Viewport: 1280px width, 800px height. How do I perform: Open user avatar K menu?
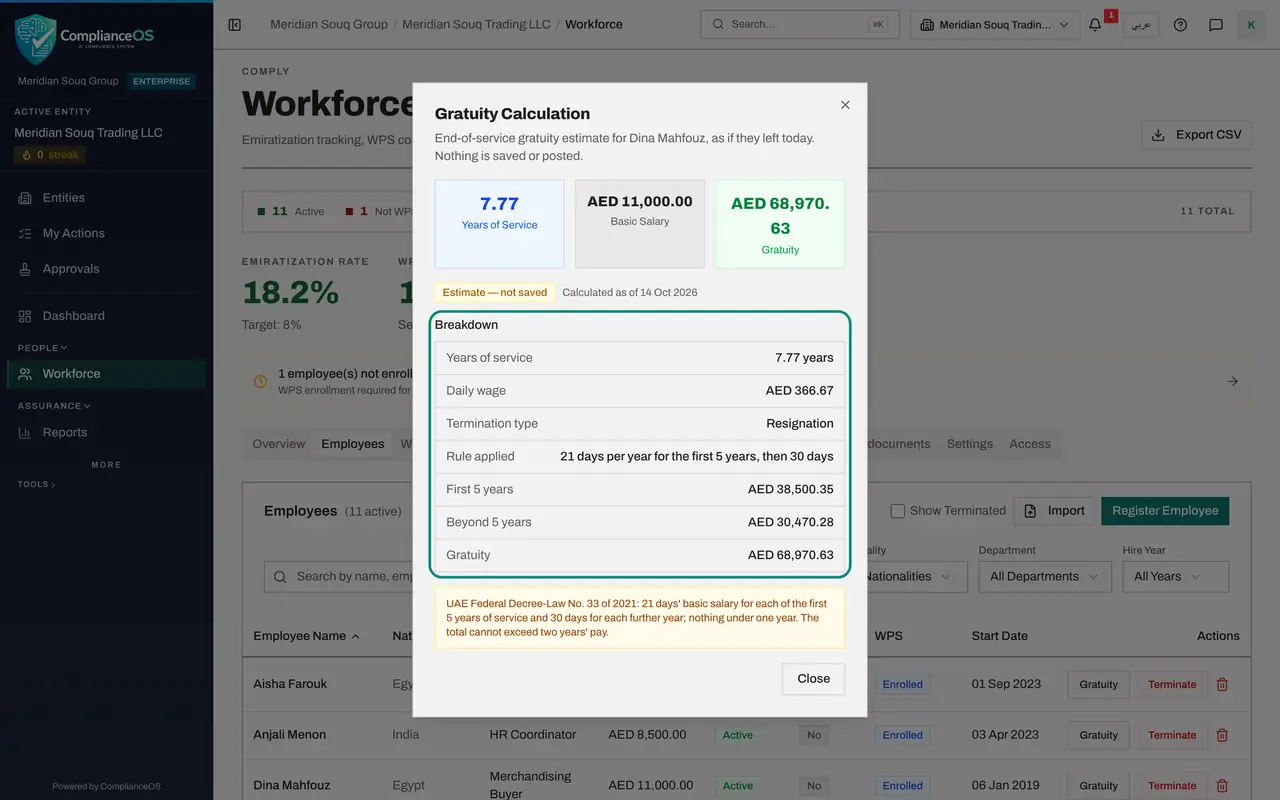1251,25
